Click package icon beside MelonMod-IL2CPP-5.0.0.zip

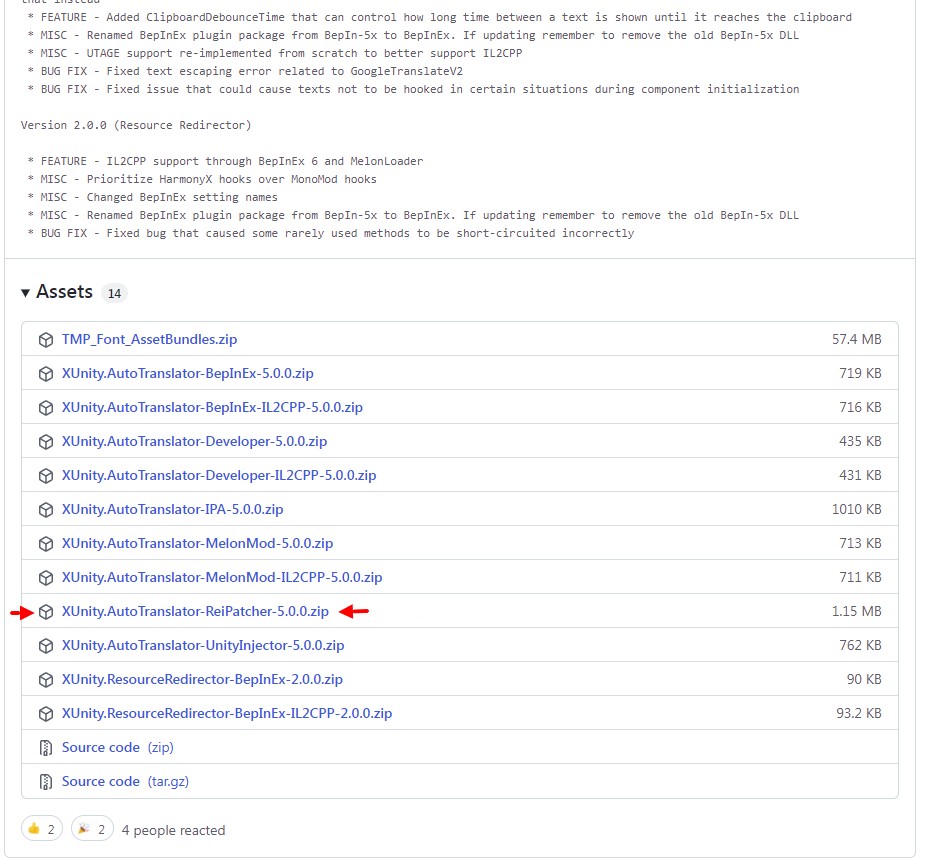click(x=46, y=578)
